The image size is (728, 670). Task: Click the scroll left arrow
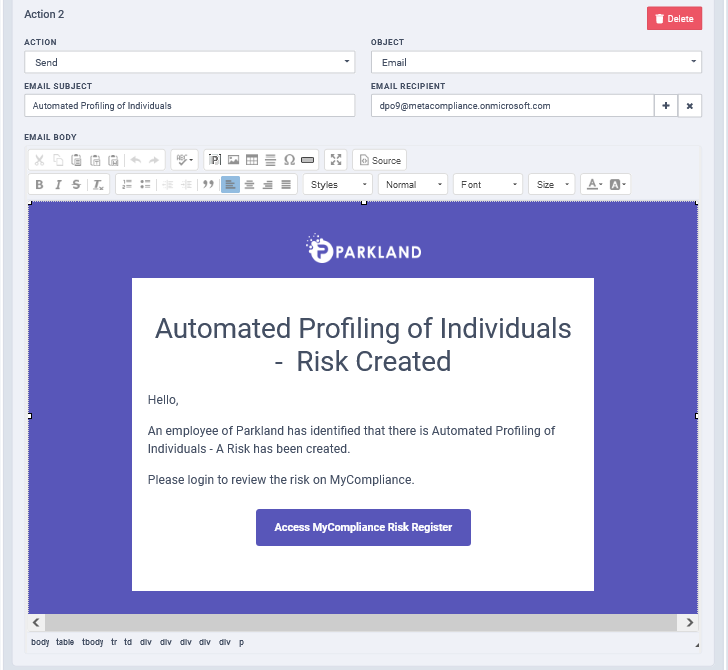click(36, 623)
